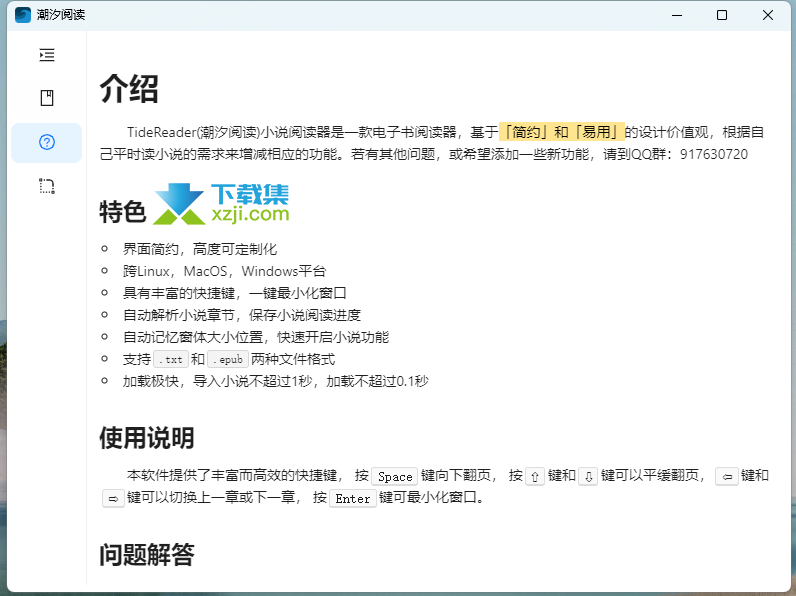The height and width of the screenshot is (596, 796).
Task: Click the text TideReader(潮汐阅读) in introduction
Action: pyautogui.click(x=194, y=132)
